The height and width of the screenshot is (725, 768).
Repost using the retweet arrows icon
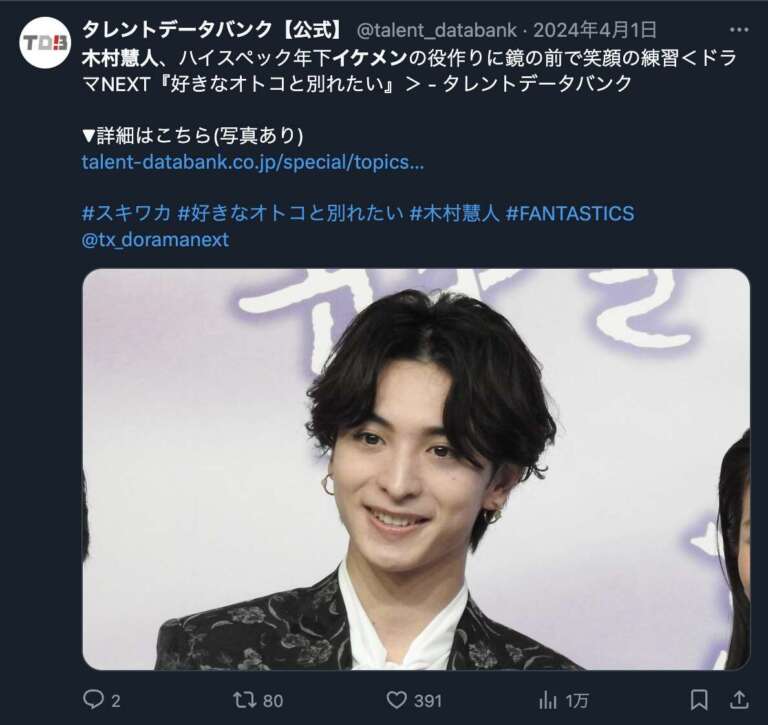[x=244, y=700]
